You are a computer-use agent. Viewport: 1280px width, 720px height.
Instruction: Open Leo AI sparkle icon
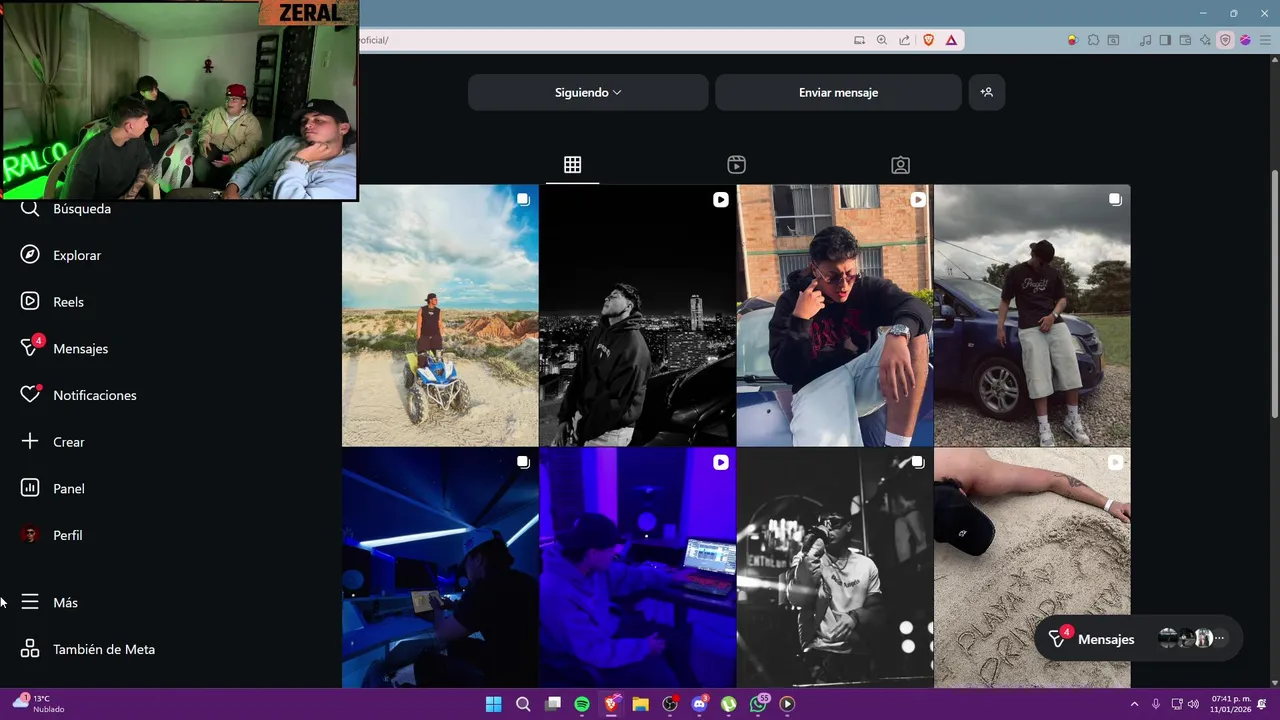coord(1205,40)
